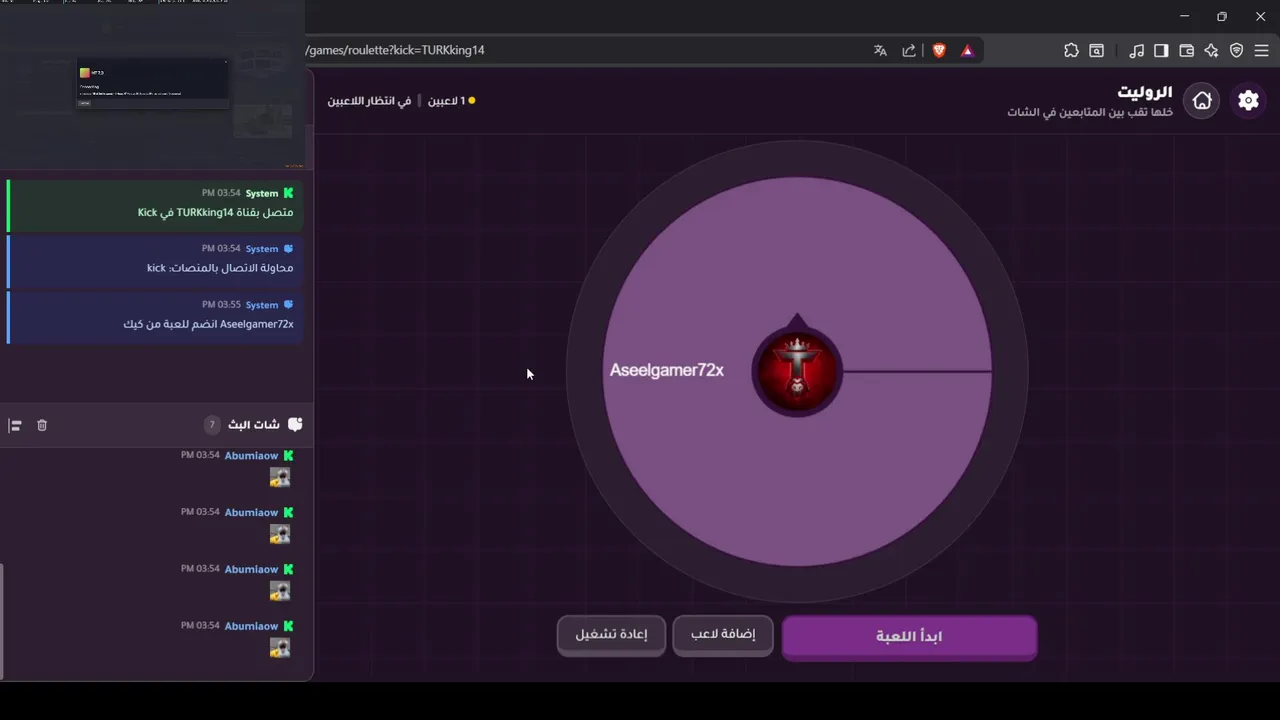Open the browser hamburger menu
This screenshot has width=1280, height=720.
pyautogui.click(x=1261, y=50)
